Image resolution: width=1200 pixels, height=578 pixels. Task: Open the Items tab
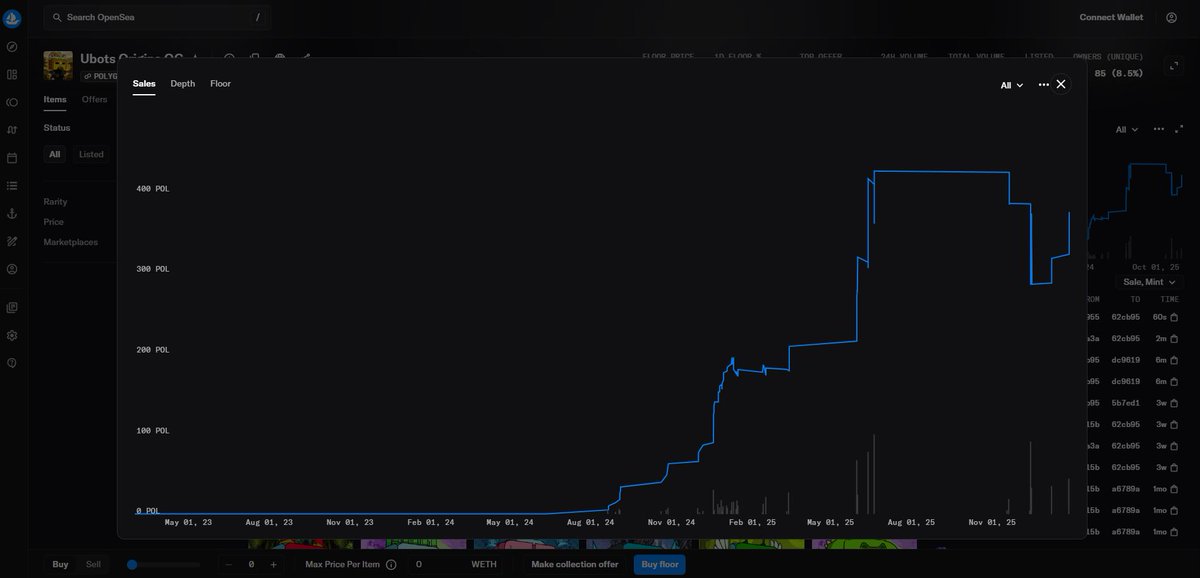tap(55, 100)
